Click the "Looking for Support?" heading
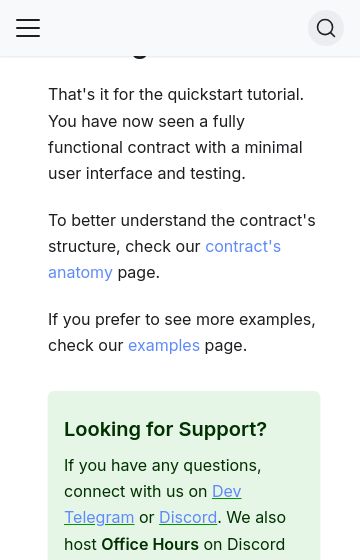Screen dimensions: 360x560 pos(165,429)
